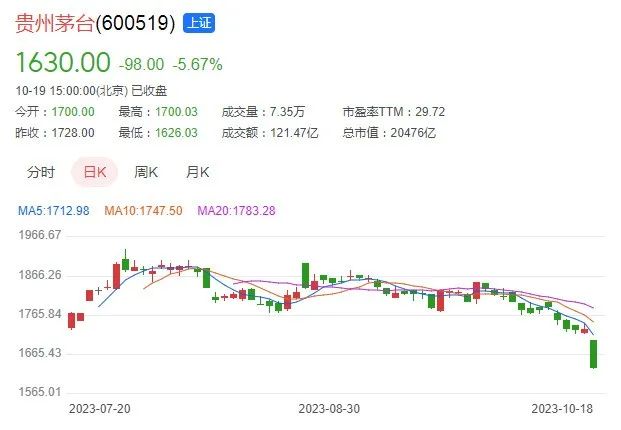This screenshot has height=430, width=621.
Task: Switch to the 分时 chart tab
Action: (x=41, y=172)
